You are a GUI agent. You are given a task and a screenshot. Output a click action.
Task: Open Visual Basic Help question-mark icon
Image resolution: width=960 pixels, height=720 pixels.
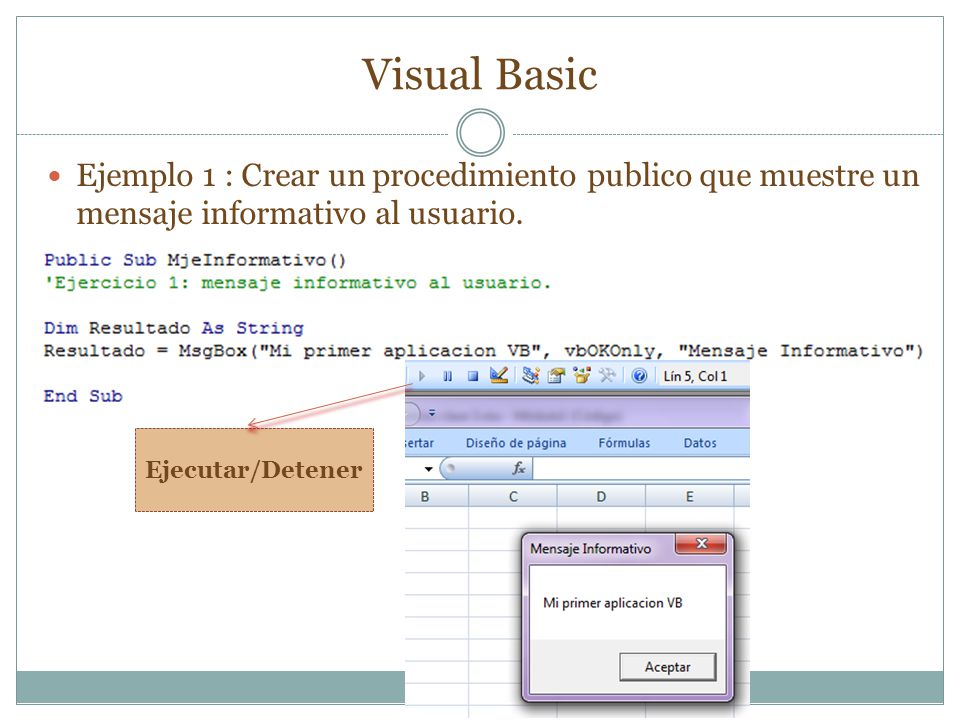pyautogui.click(x=639, y=375)
